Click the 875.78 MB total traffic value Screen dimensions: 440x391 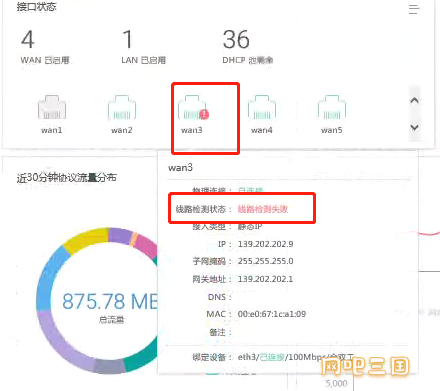[110, 301]
